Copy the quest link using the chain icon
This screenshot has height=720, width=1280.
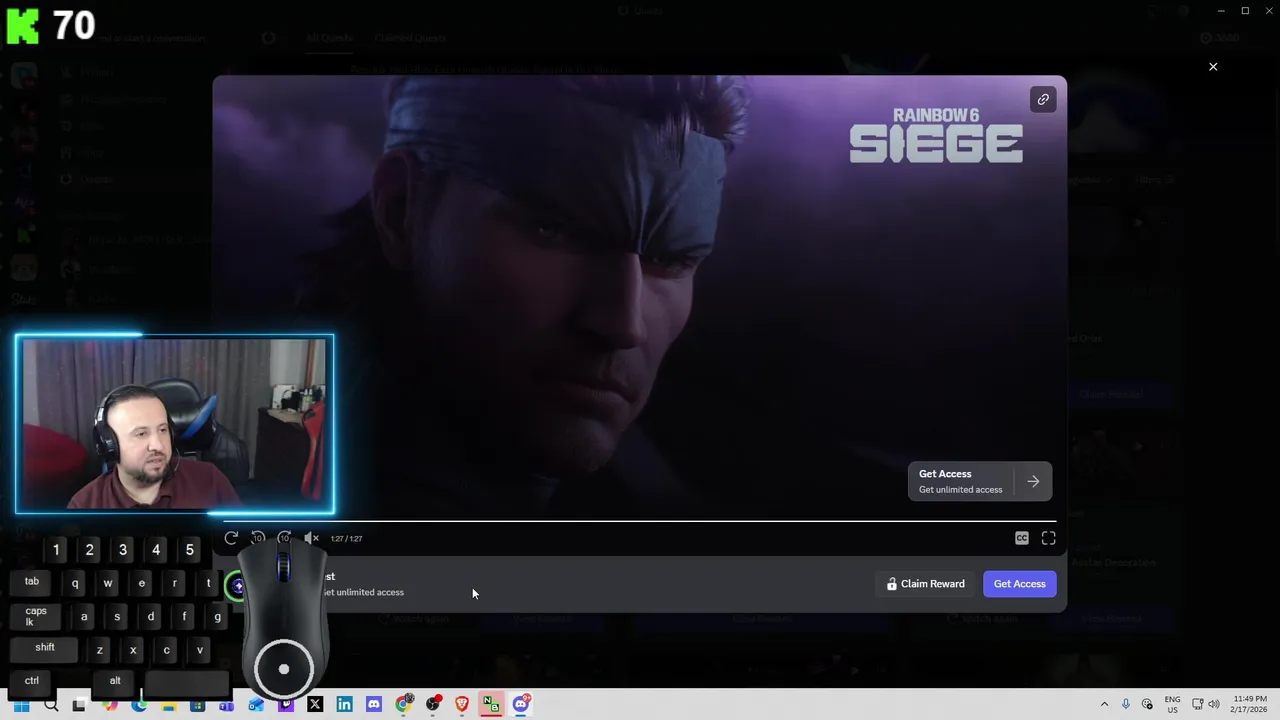click(1043, 100)
